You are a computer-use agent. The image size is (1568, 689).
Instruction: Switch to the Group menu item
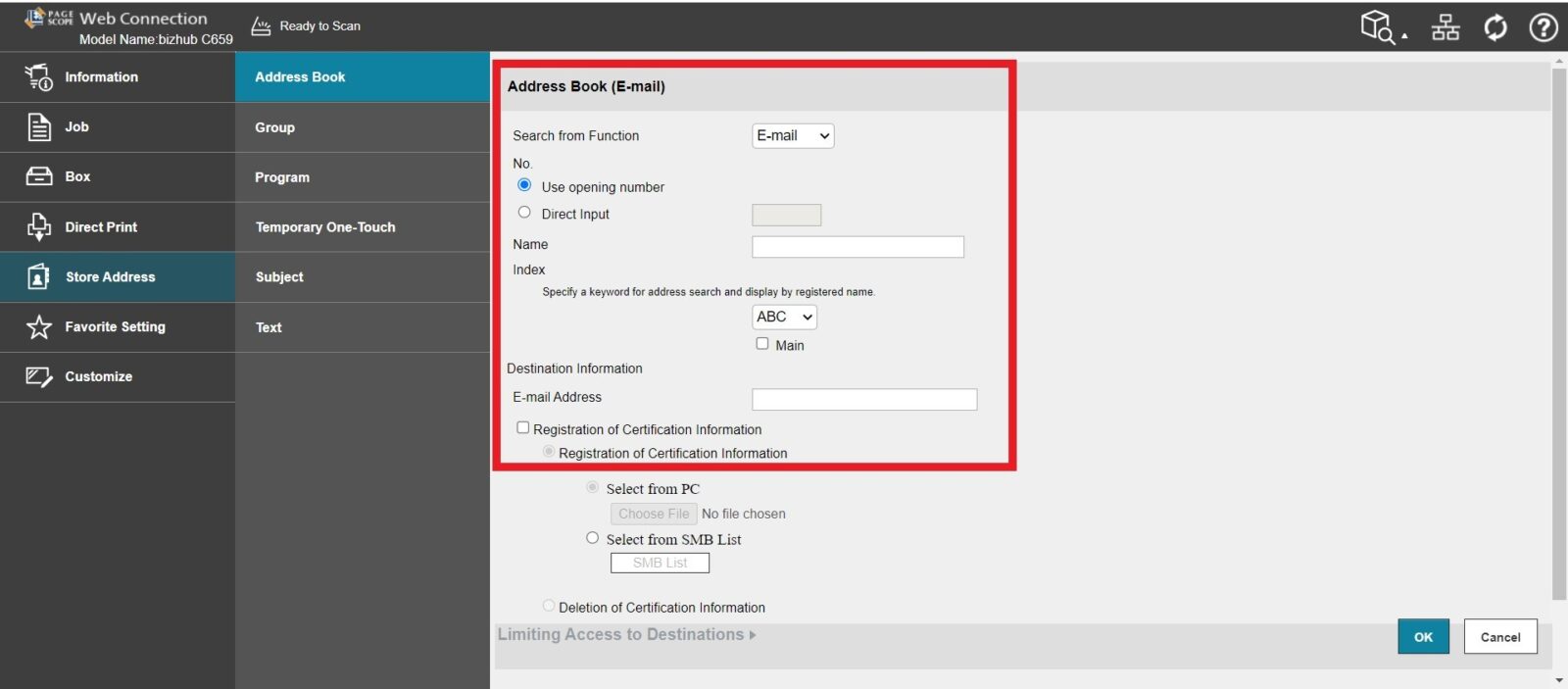click(275, 127)
